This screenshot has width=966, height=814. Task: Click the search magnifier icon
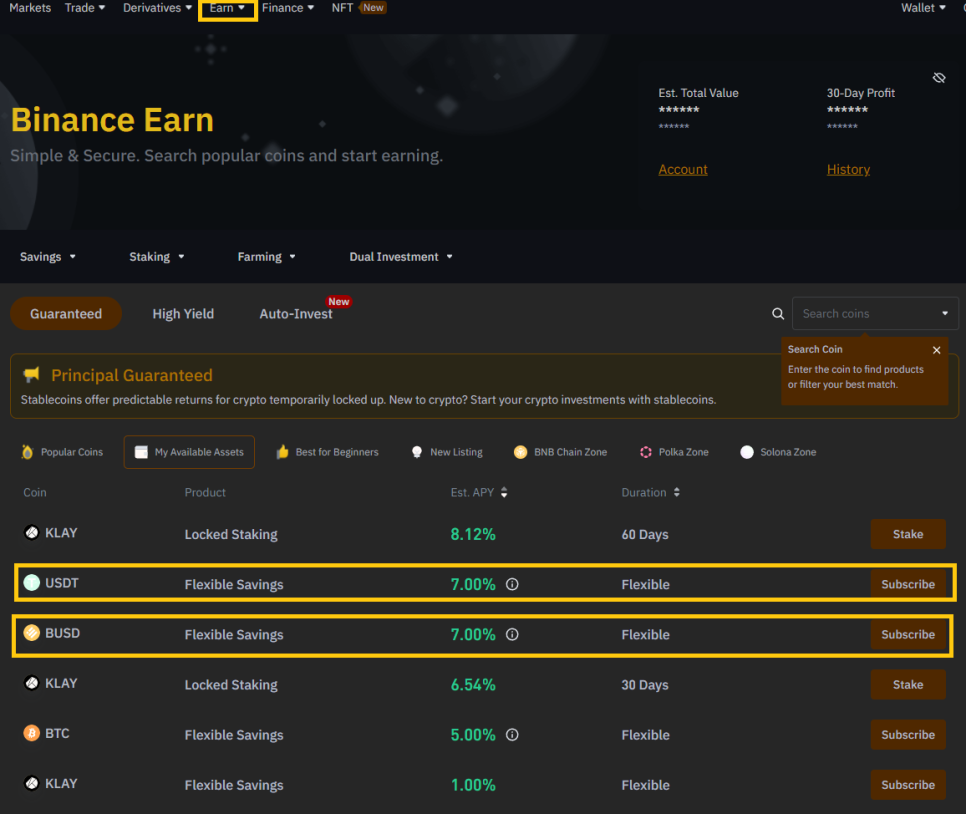click(778, 314)
